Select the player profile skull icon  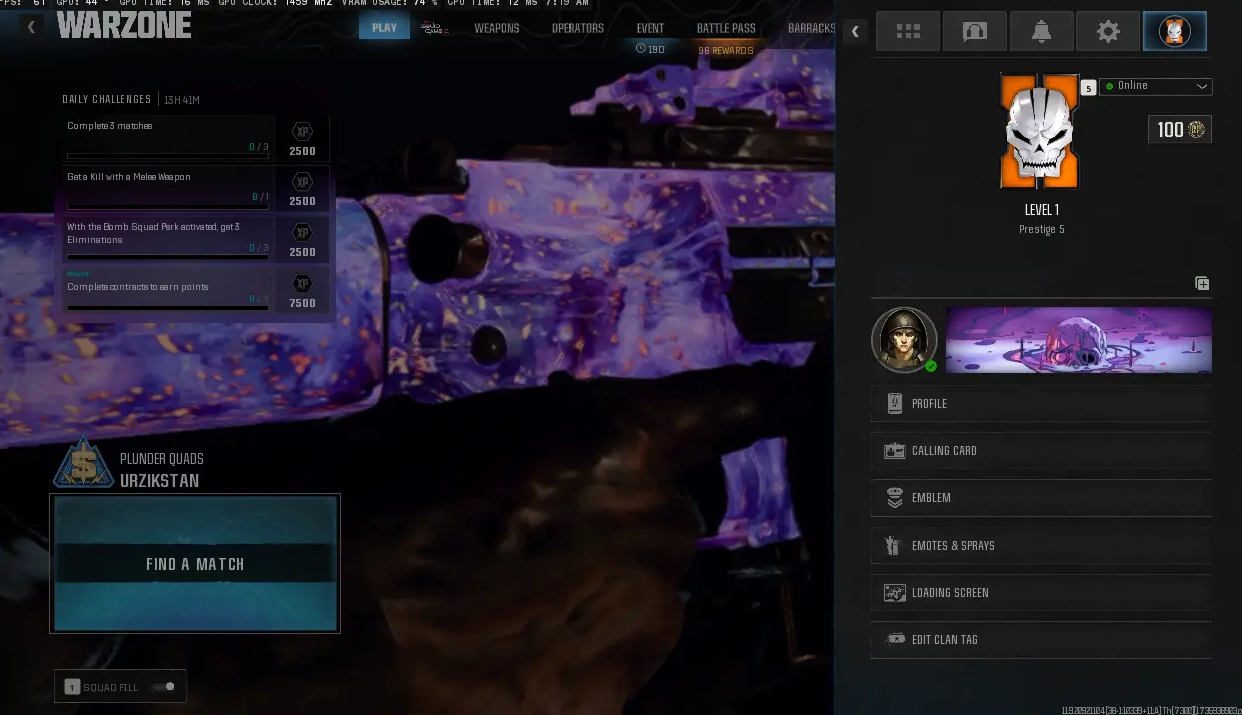1174,30
